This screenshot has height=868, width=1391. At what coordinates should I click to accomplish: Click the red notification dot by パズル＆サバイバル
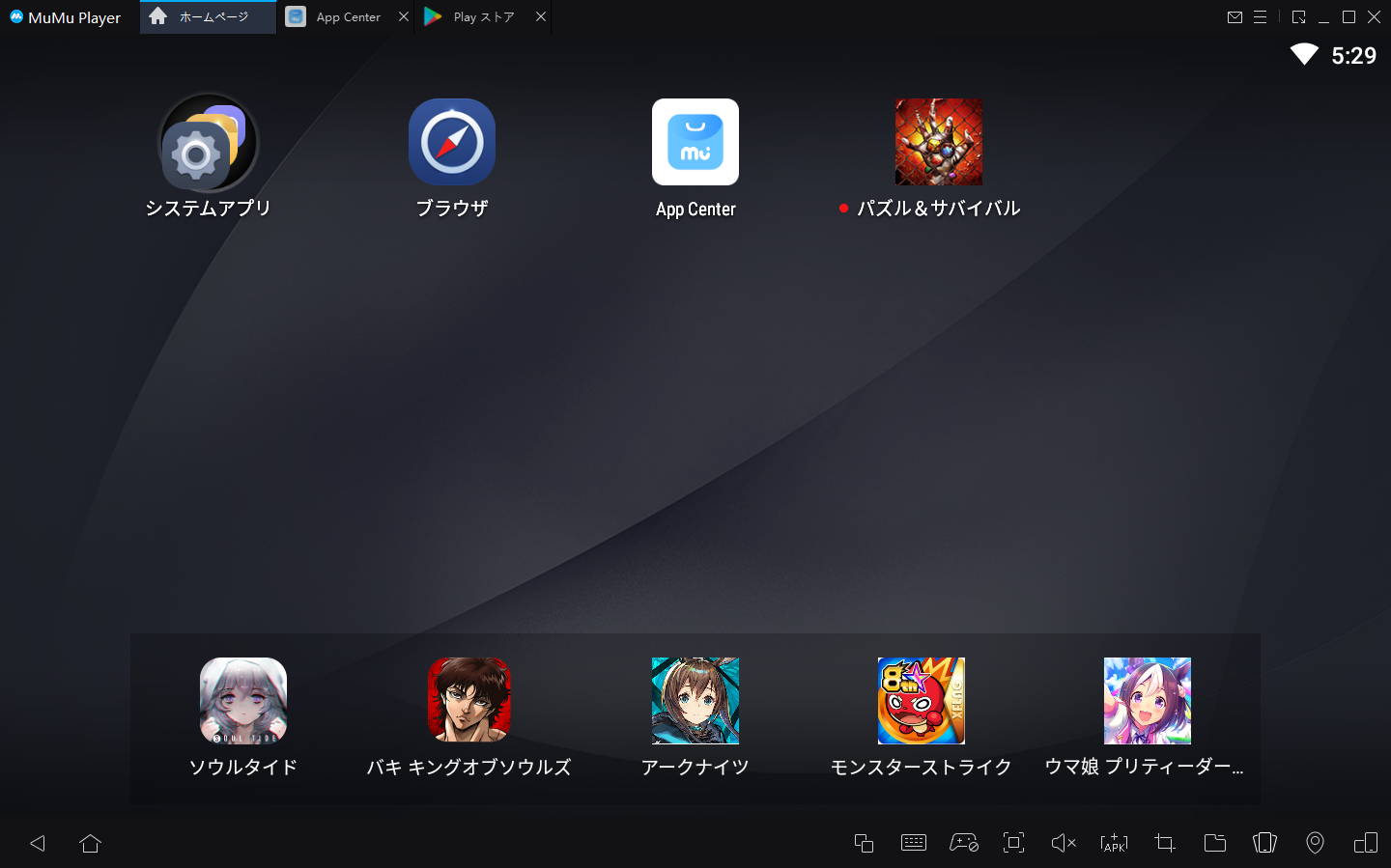point(843,208)
